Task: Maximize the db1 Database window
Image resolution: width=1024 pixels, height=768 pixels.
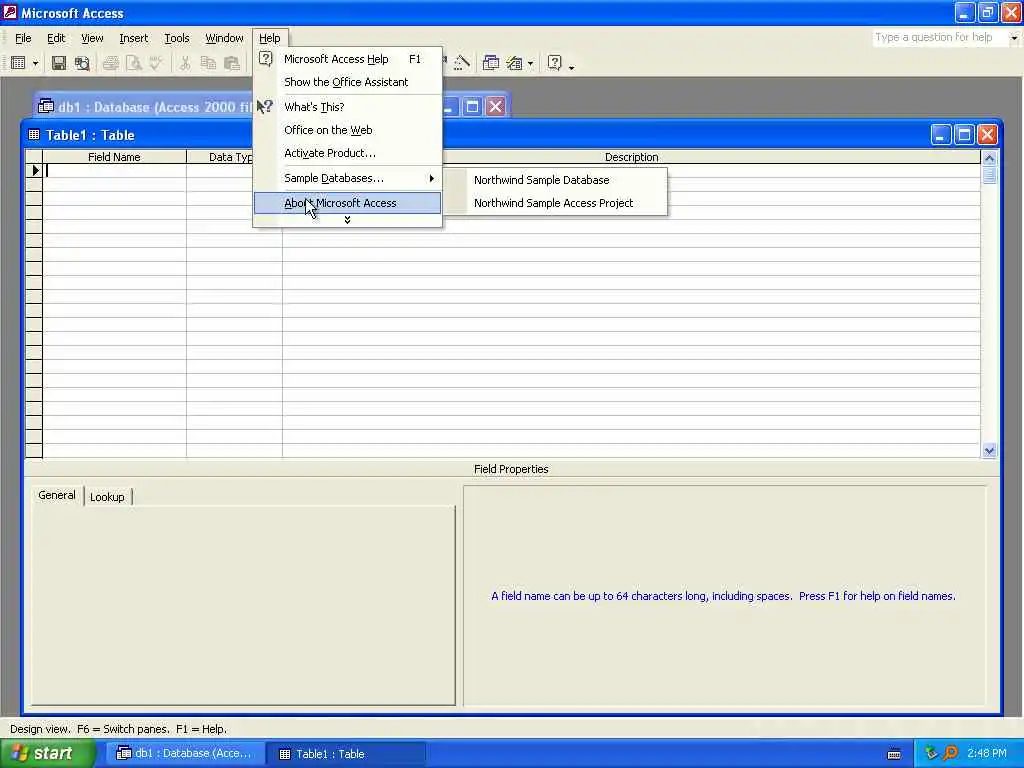Action: pyautogui.click(x=472, y=106)
